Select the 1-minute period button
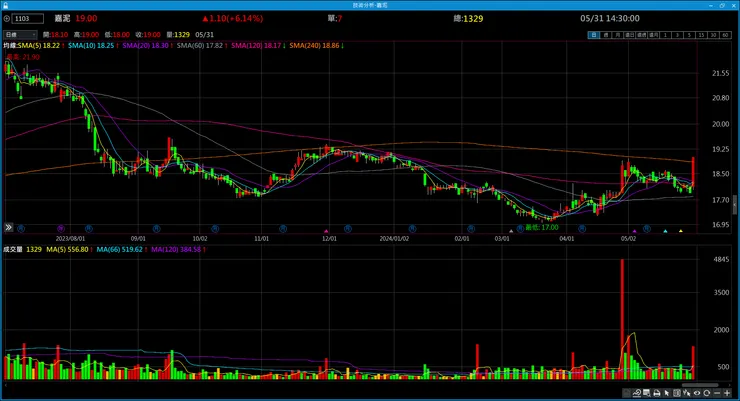Screen dimensions: 740x401 coord(665,35)
